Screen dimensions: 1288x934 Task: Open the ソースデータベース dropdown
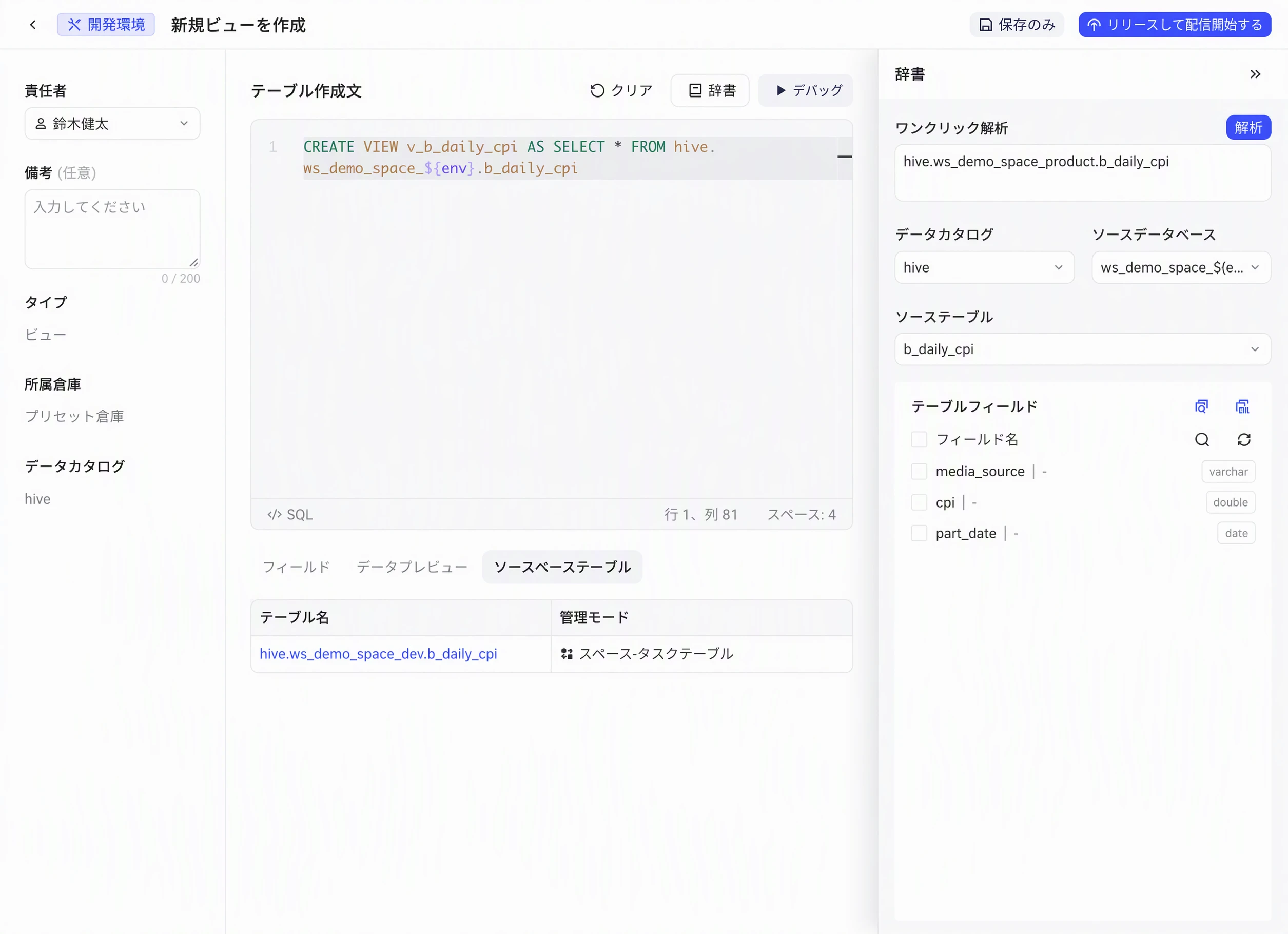1181,267
